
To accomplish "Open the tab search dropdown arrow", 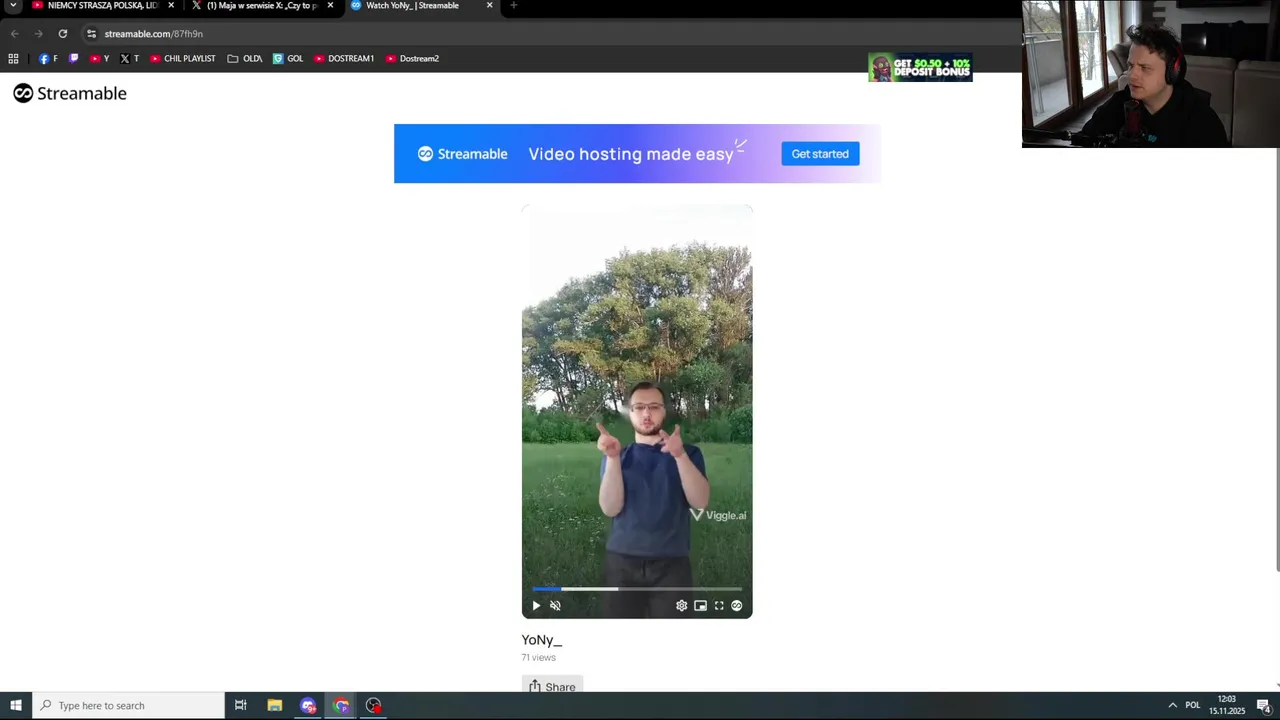I will pos(13,6).
